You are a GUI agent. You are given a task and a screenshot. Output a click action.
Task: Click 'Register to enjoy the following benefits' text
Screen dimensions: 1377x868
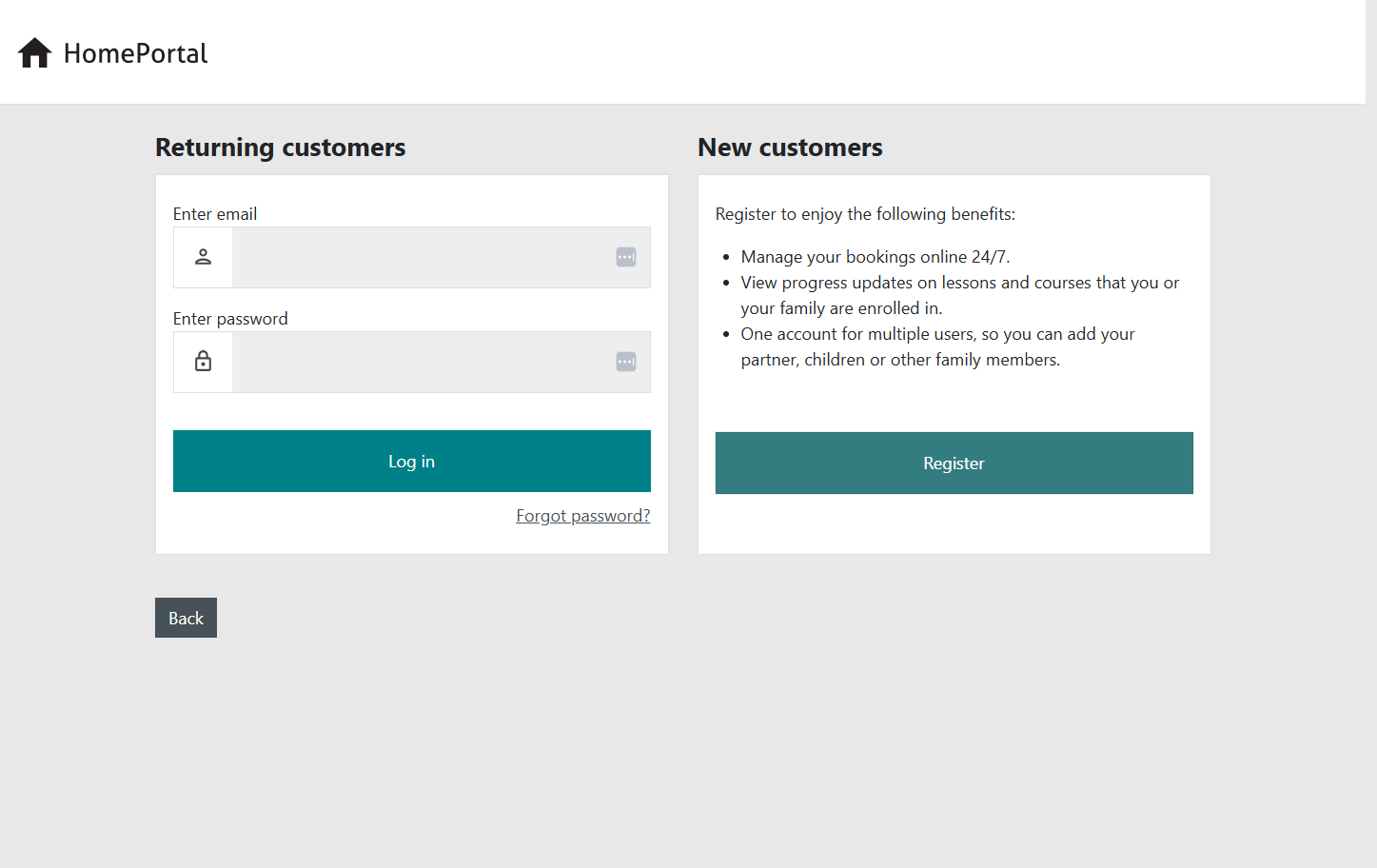coord(865,214)
